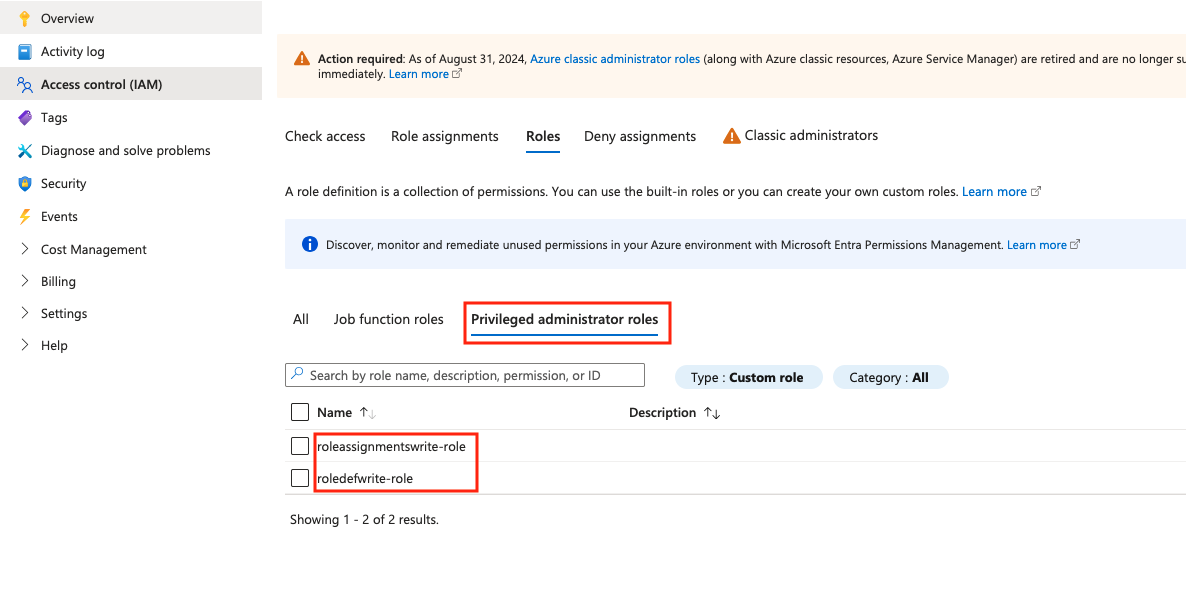Open the Azure classic administrator roles link
This screenshot has width=1186, height=602.
(x=615, y=58)
